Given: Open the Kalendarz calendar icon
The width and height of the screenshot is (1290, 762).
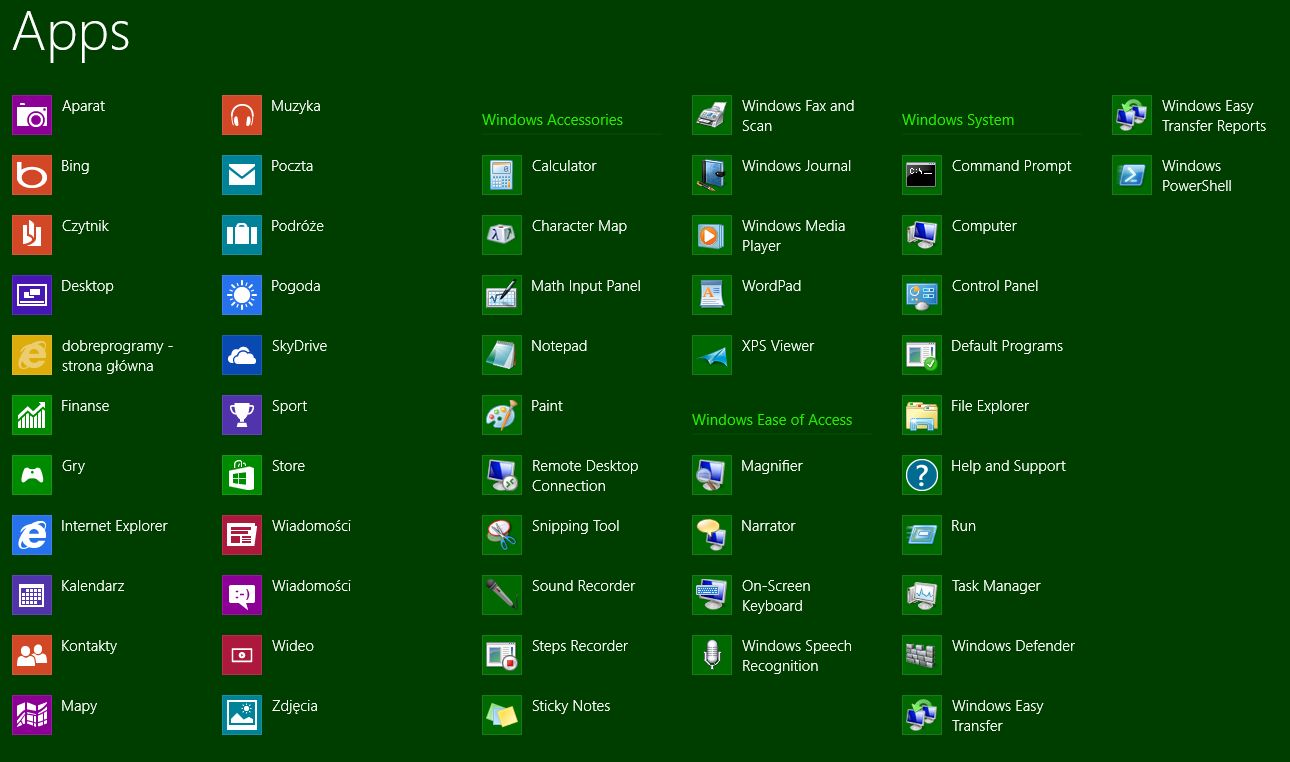Looking at the screenshot, I should click(x=32, y=595).
